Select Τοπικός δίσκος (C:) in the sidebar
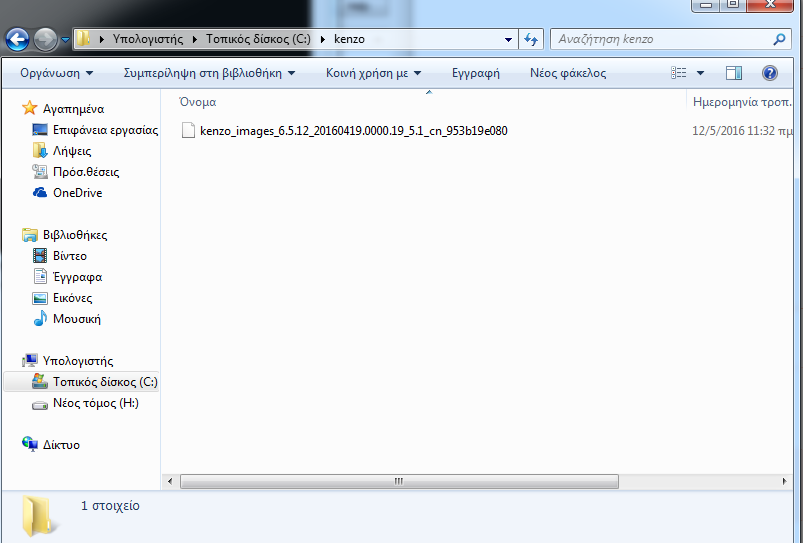803x543 pixels. (105, 382)
